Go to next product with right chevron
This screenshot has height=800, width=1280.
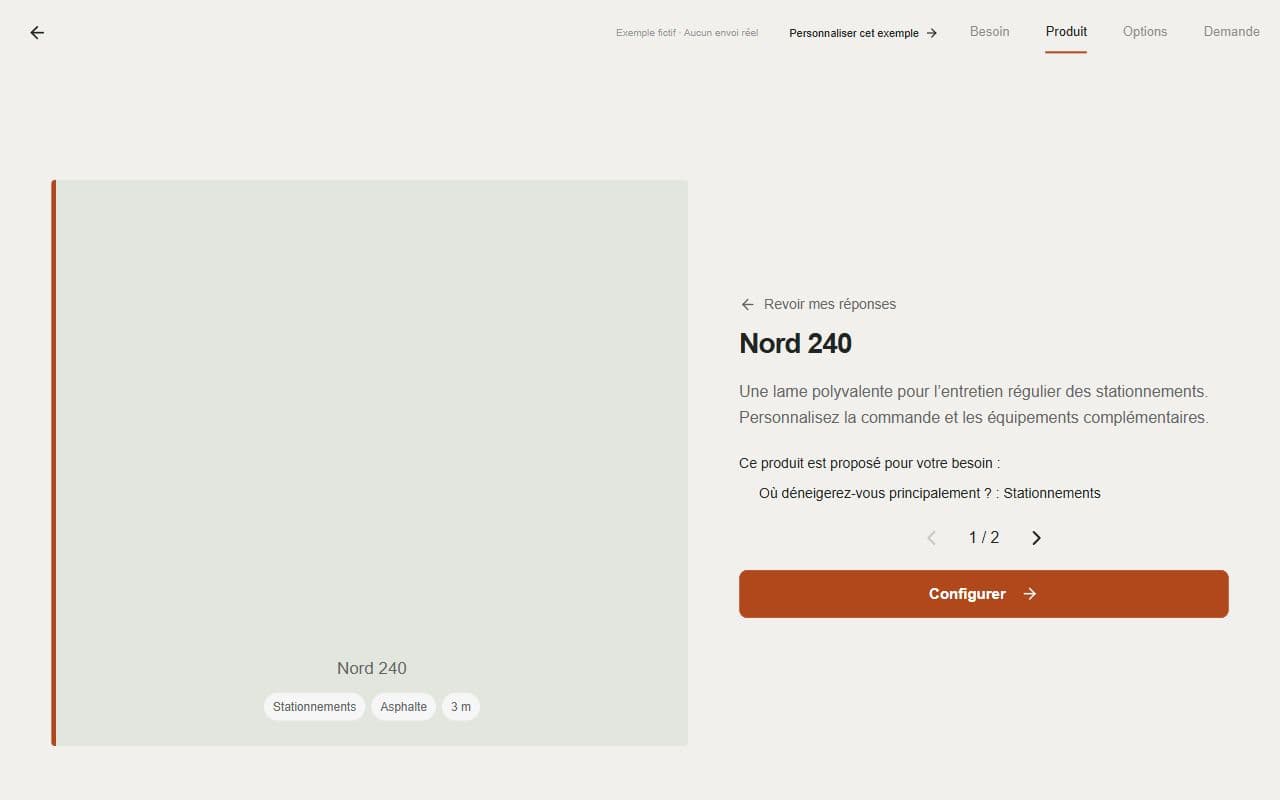tap(1036, 538)
